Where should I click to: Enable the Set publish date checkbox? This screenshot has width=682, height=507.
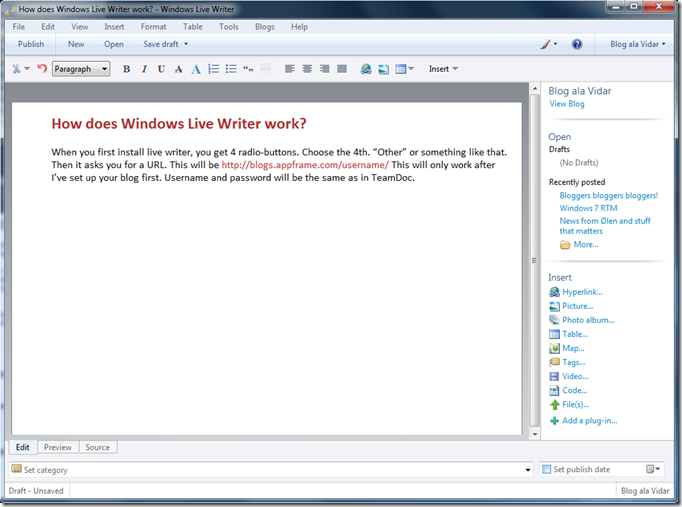(x=546, y=469)
